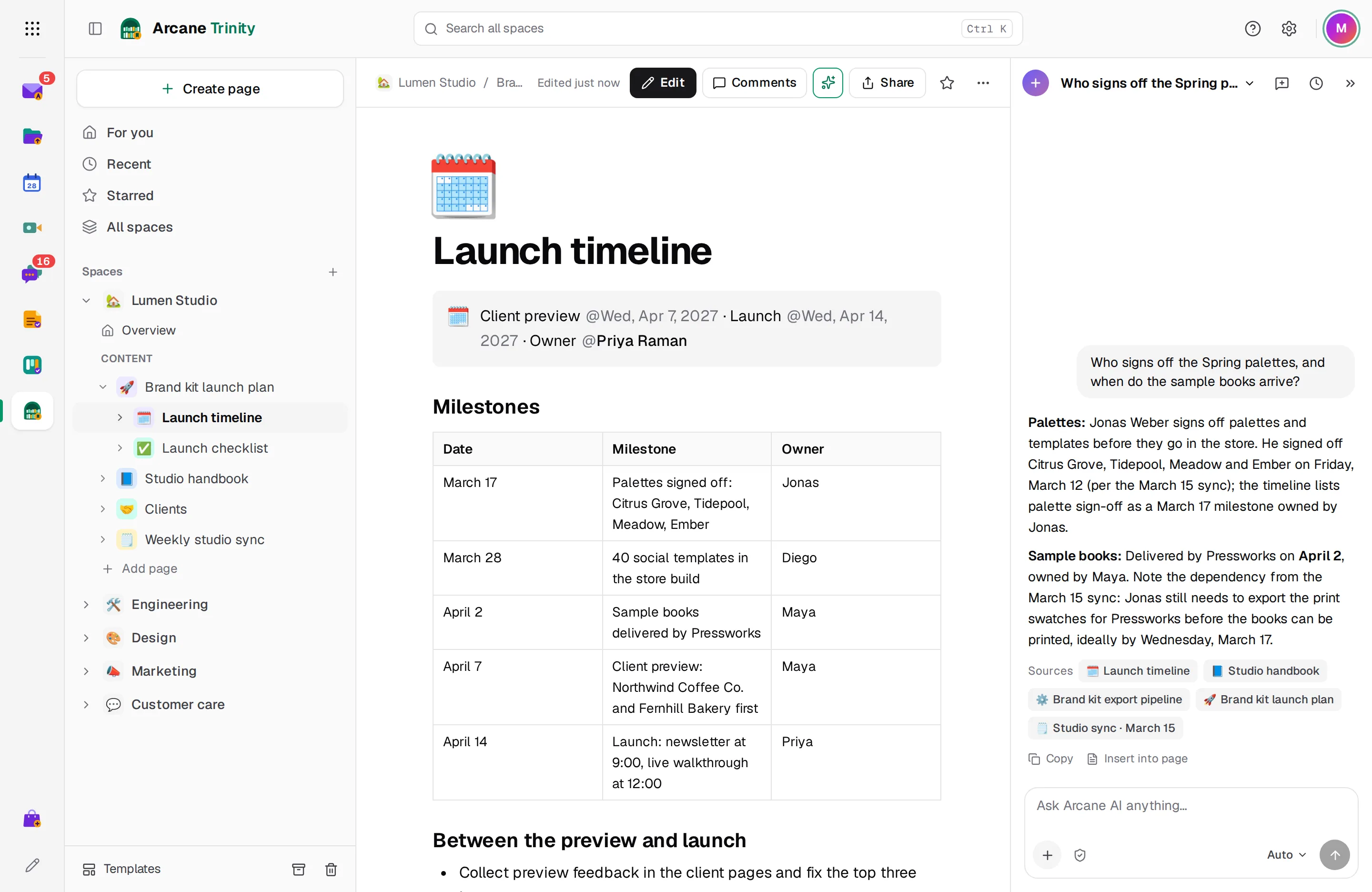Click Create page button
Screen dimensions: 1372x892
(210, 89)
